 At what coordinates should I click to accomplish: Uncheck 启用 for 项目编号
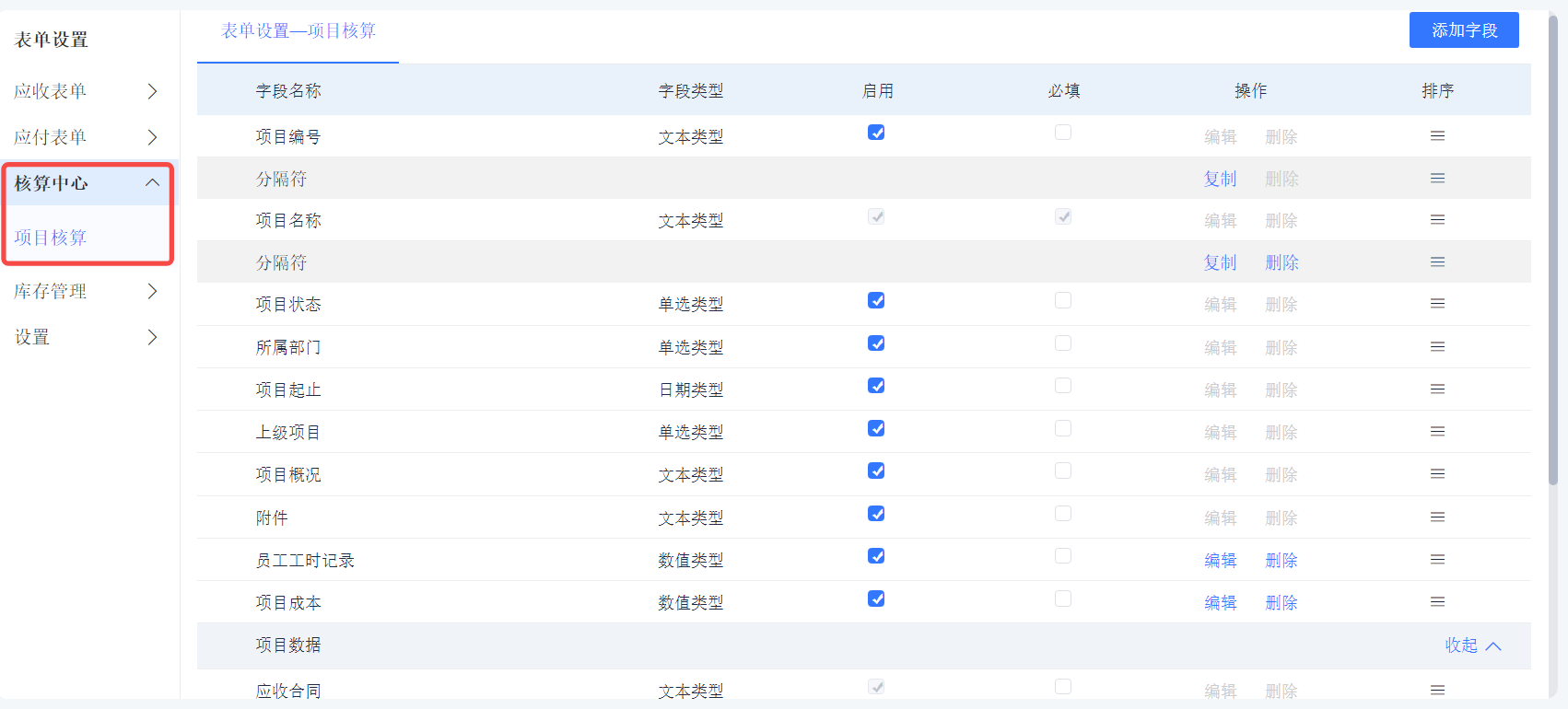tap(876, 133)
